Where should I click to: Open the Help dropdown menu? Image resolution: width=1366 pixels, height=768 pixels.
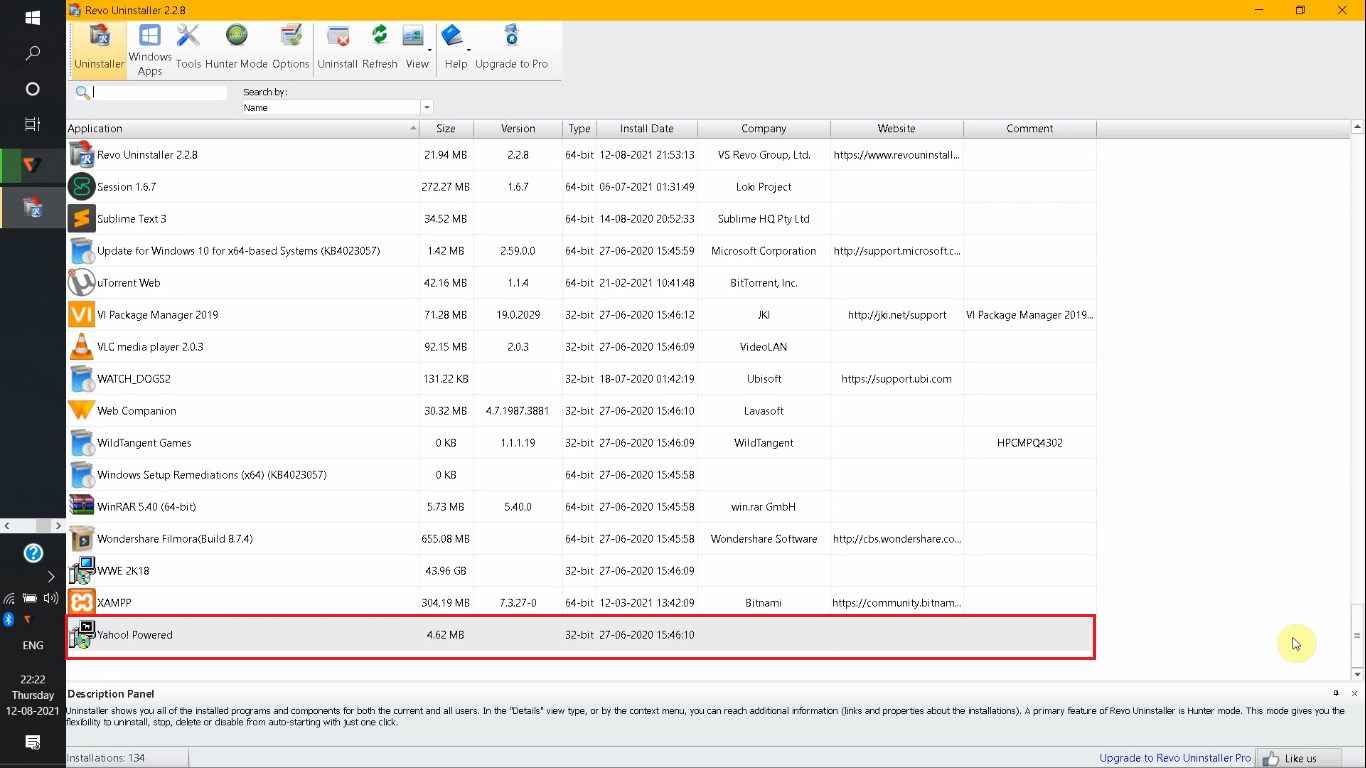[x=456, y=49]
